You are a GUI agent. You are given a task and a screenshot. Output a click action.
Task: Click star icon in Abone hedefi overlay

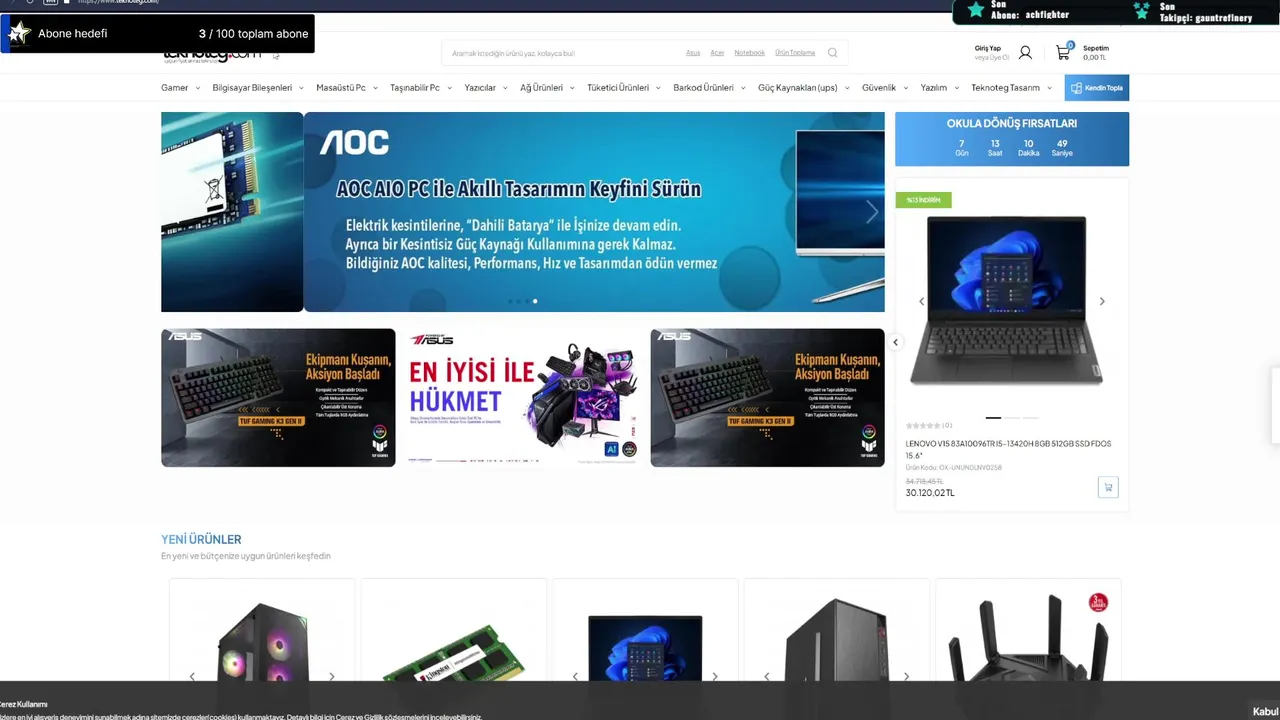(18, 33)
